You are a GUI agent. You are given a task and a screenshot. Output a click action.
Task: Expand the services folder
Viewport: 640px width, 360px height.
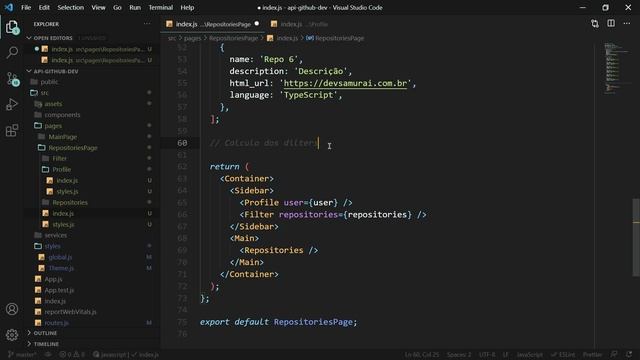(x=56, y=235)
